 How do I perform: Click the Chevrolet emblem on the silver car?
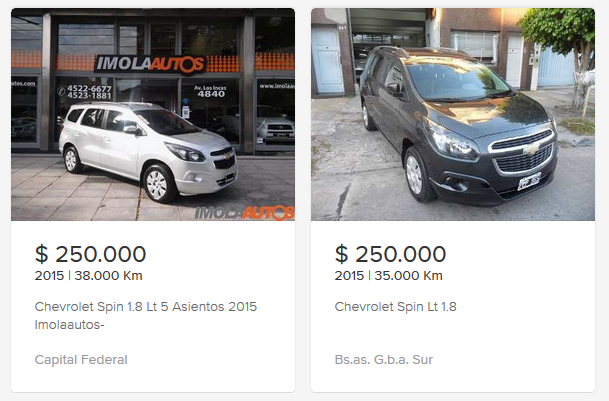pyautogui.click(x=228, y=155)
